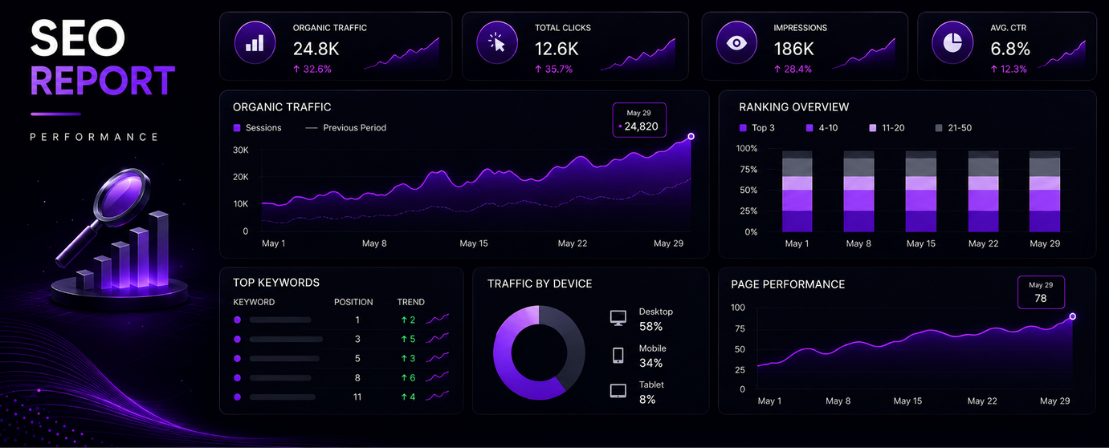
Task: Click the May 1 bar in Ranking Overview
Action: (796, 191)
